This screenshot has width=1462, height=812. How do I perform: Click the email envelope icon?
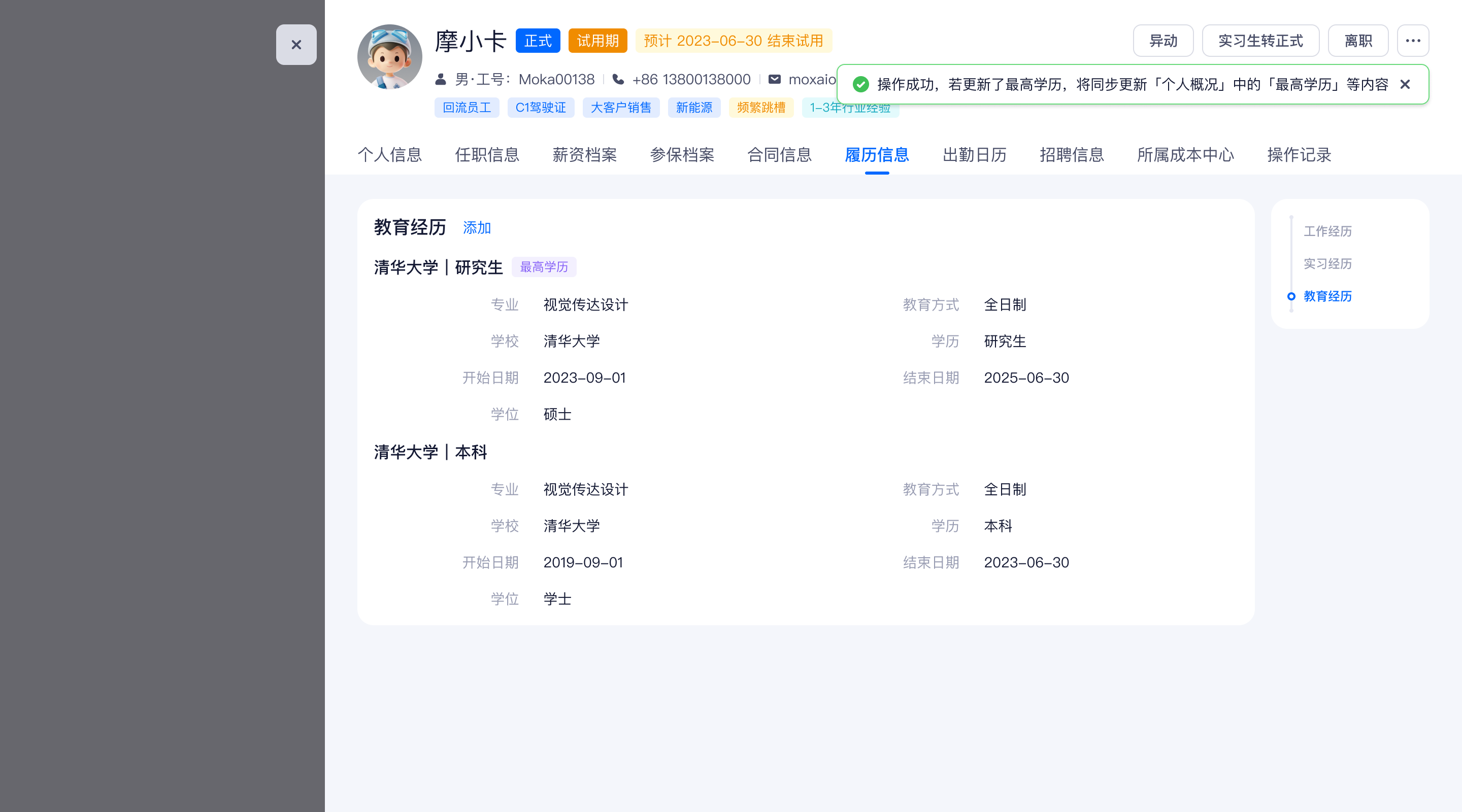pyautogui.click(x=774, y=80)
